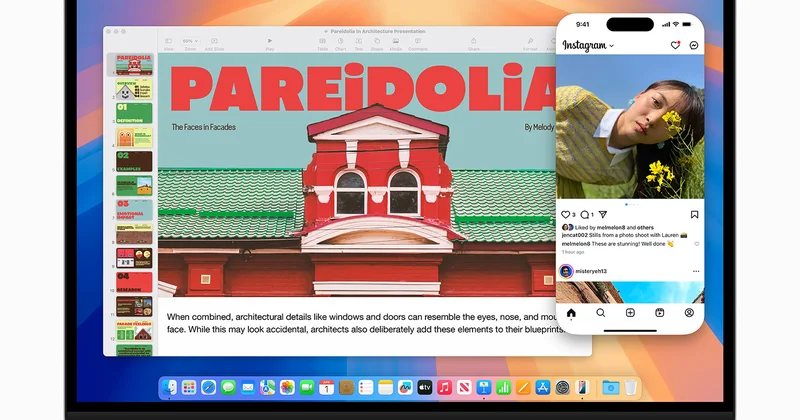This screenshot has height=420, width=800.
Task: Open misteryeh13 profile avatar
Action: (x=566, y=271)
